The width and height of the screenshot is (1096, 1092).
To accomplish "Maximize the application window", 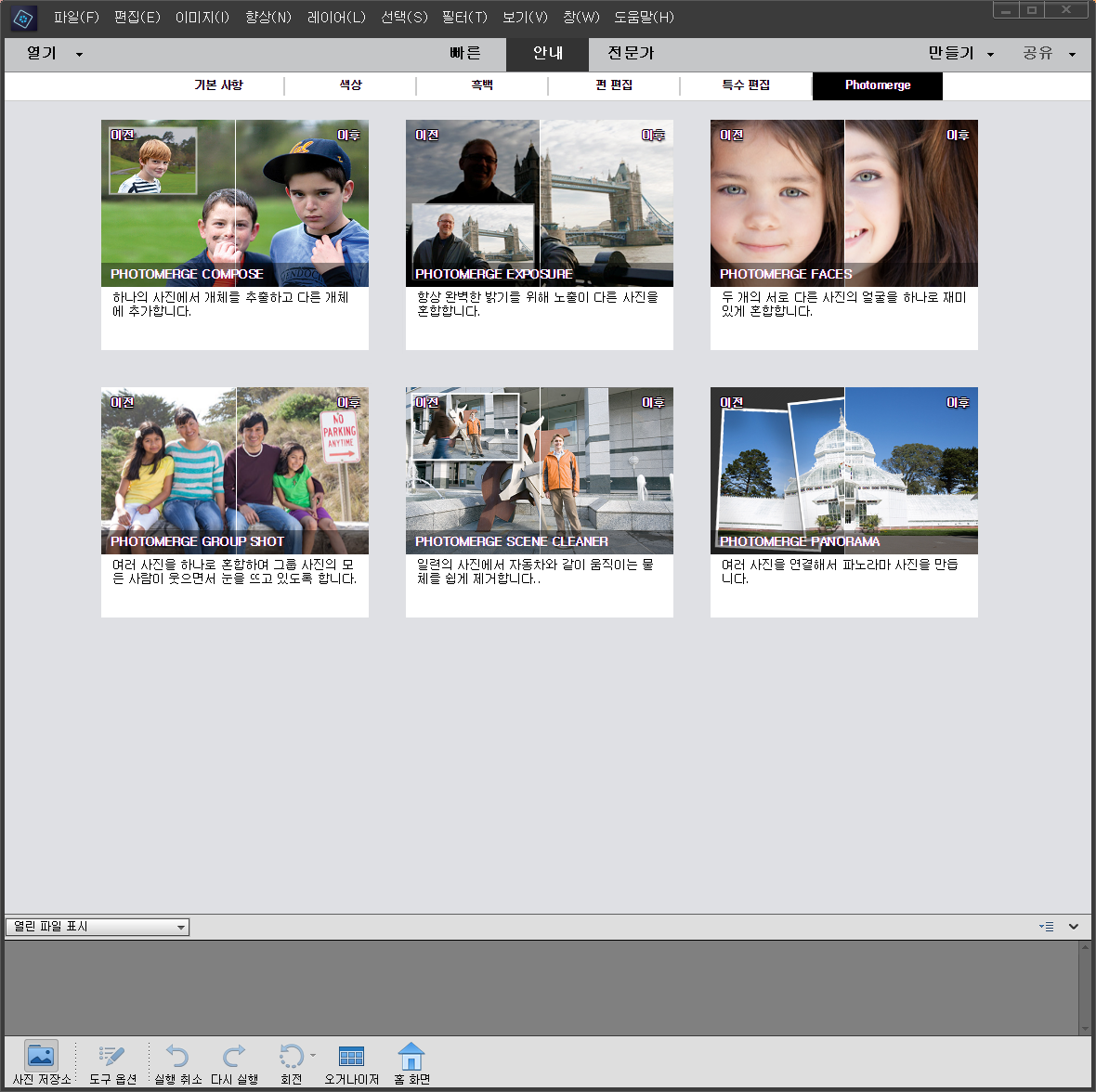I will coord(1032,10).
